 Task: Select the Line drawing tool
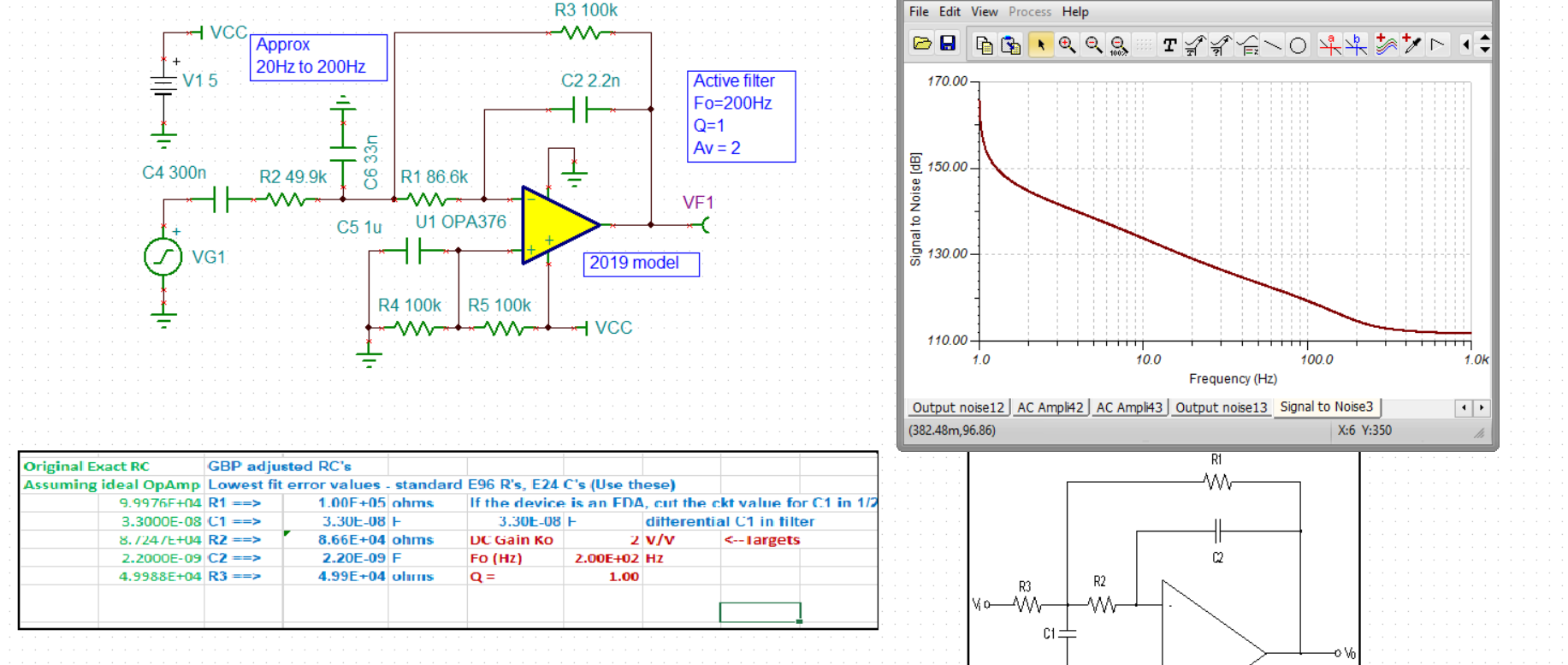(x=1273, y=45)
